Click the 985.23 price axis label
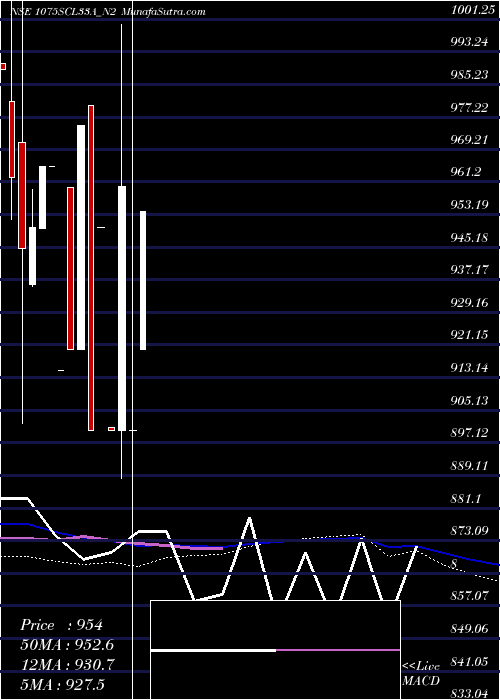 point(471,75)
